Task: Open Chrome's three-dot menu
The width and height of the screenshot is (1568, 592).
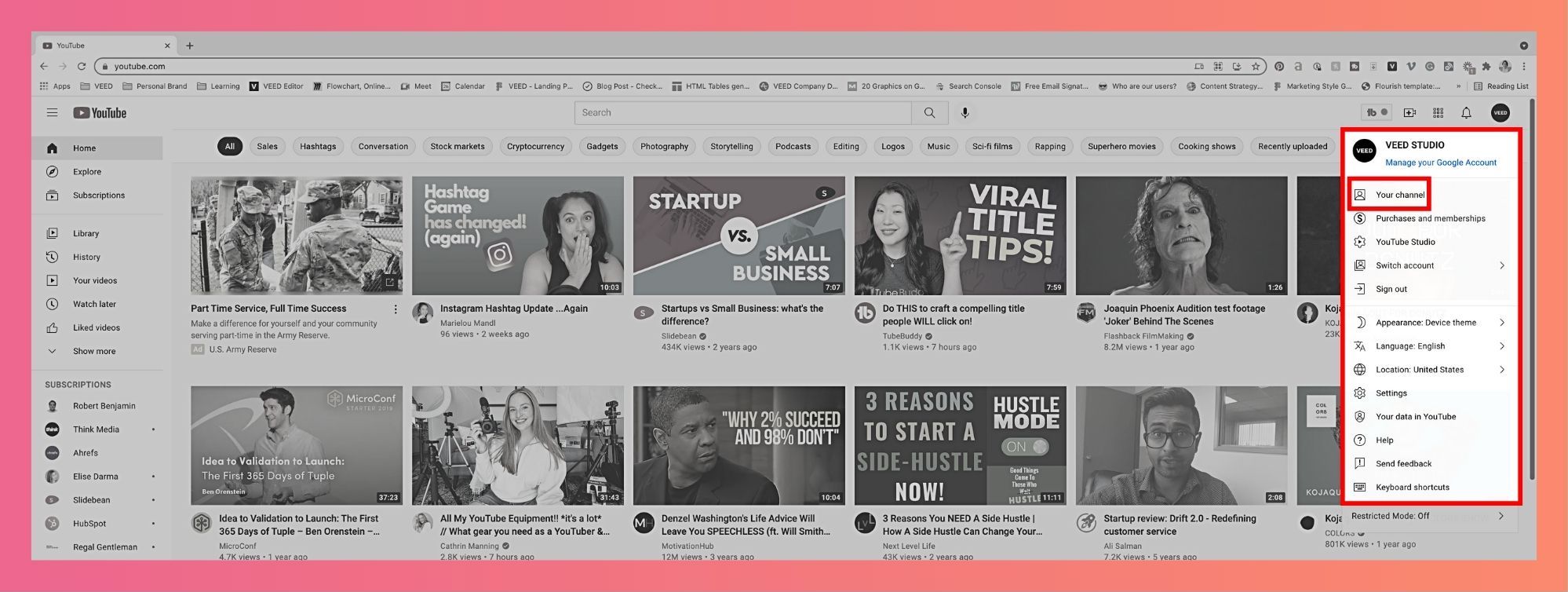Action: (1524, 67)
